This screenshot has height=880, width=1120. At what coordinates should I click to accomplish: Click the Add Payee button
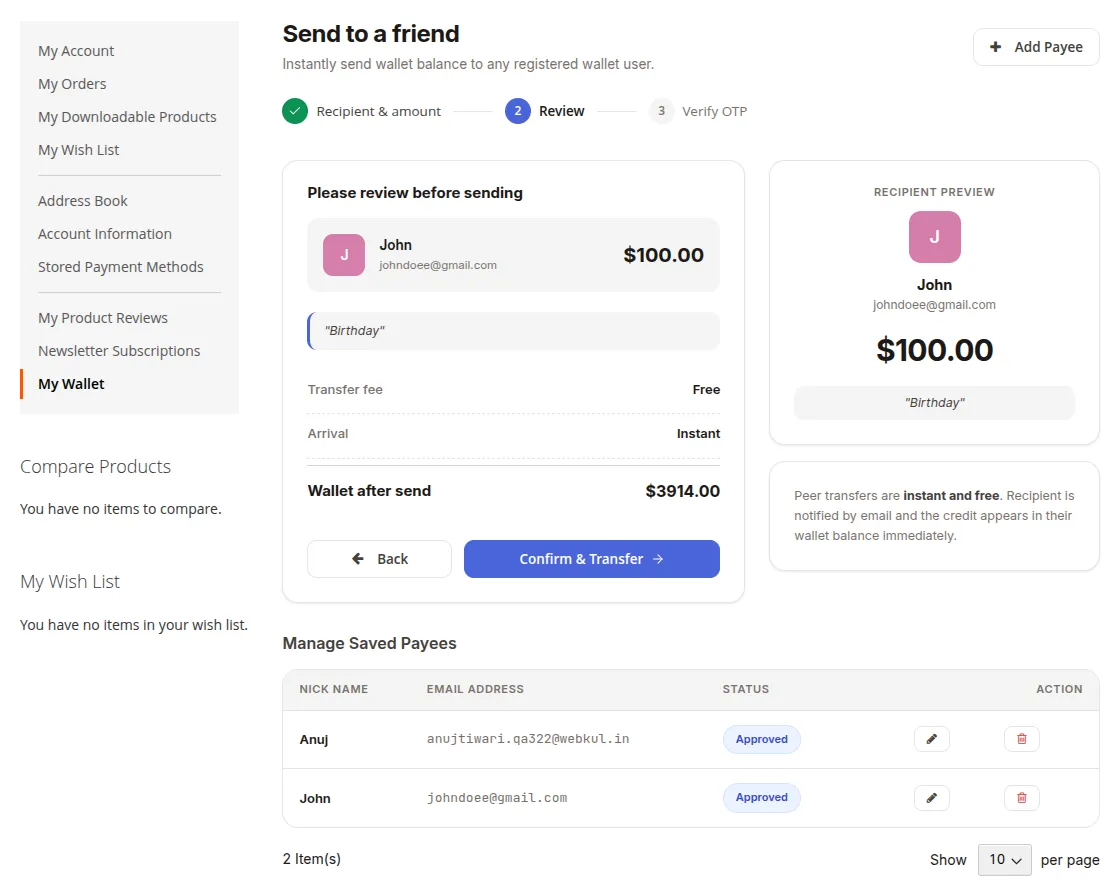(1036, 47)
